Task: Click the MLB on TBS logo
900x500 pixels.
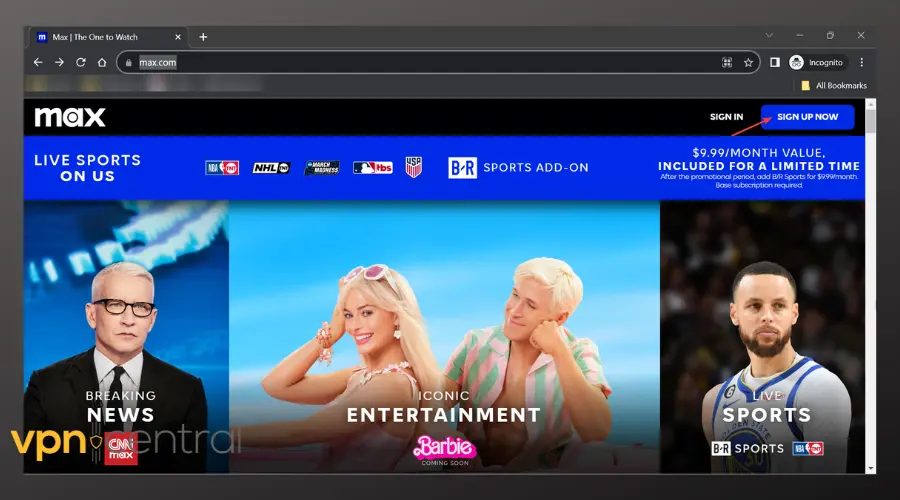Action: point(373,168)
